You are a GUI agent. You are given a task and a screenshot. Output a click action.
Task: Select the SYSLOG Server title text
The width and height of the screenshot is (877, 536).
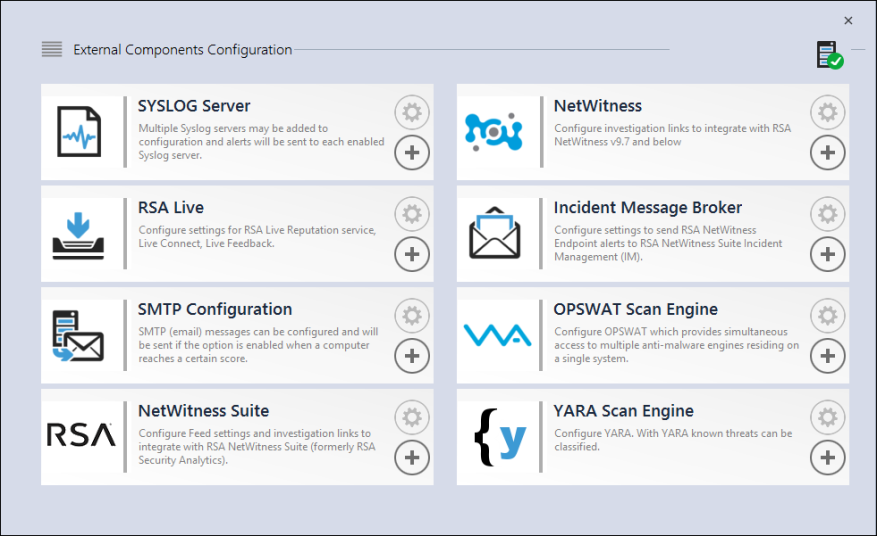(x=194, y=106)
